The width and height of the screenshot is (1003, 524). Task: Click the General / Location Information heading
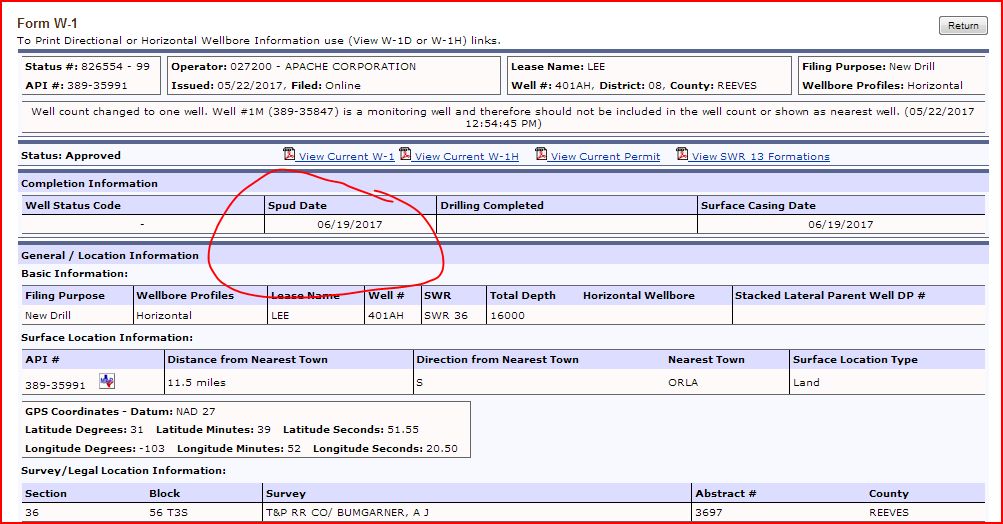coord(109,255)
